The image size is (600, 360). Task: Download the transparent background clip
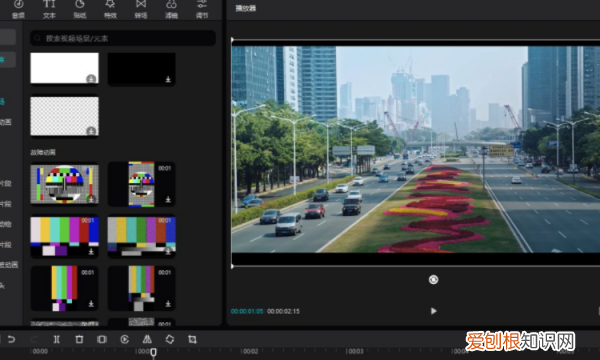[x=91, y=131]
